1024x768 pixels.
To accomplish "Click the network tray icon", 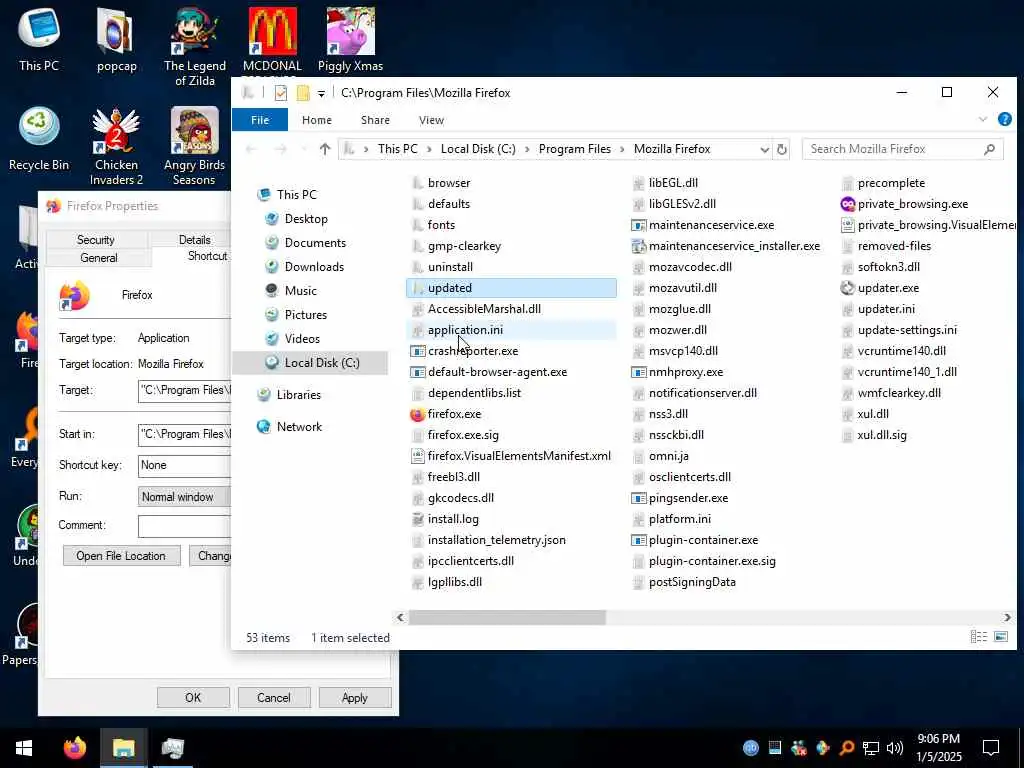I will click(x=871, y=748).
